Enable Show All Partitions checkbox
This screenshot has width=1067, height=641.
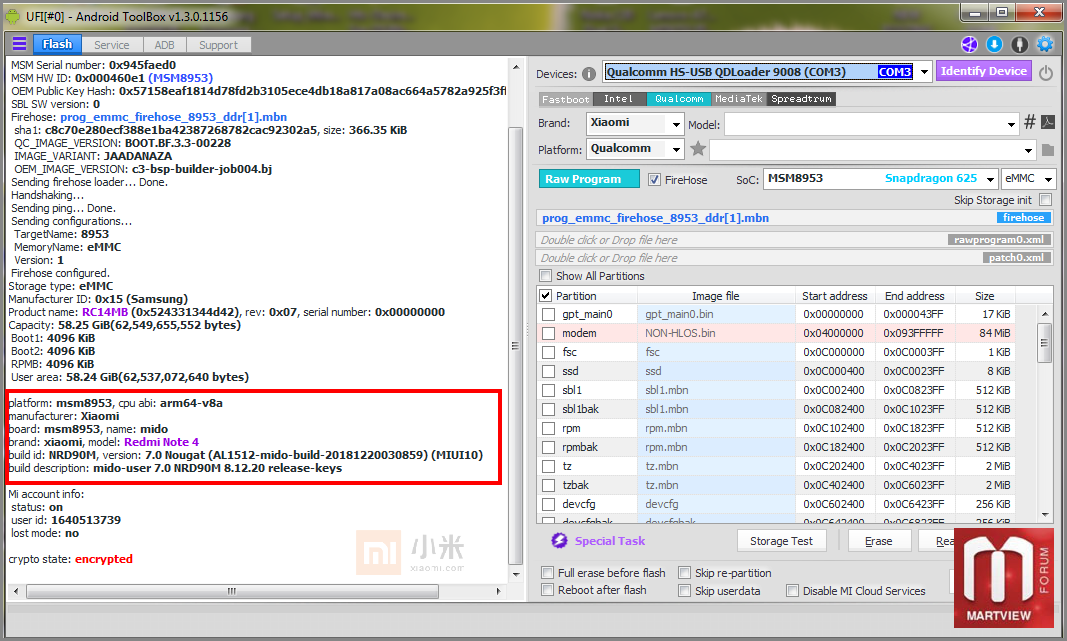point(545,276)
